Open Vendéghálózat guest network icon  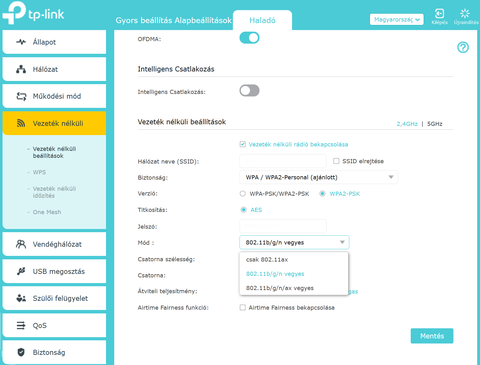[21, 244]
